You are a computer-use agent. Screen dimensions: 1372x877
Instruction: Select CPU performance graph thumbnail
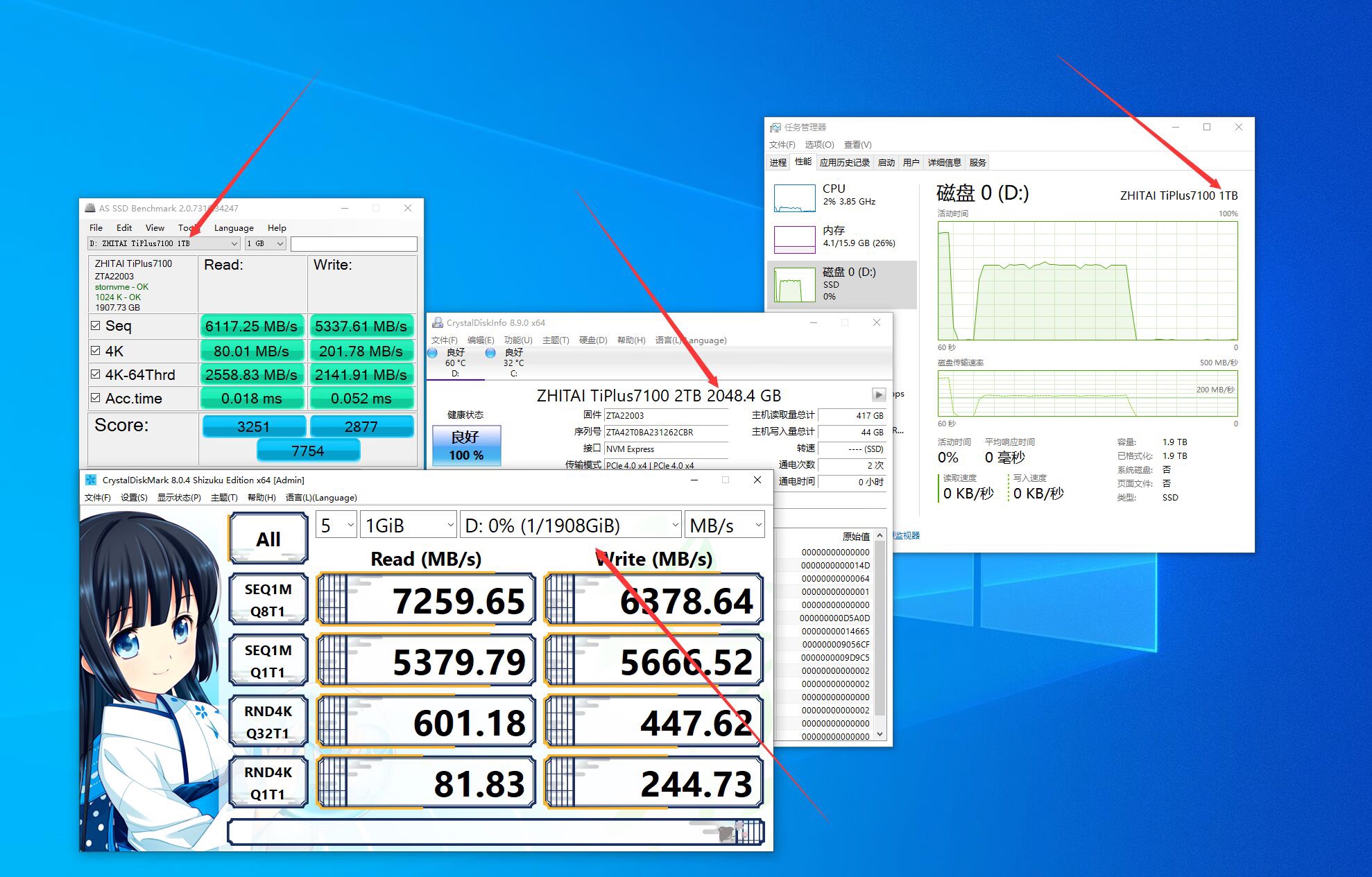[x=794, y=198]
